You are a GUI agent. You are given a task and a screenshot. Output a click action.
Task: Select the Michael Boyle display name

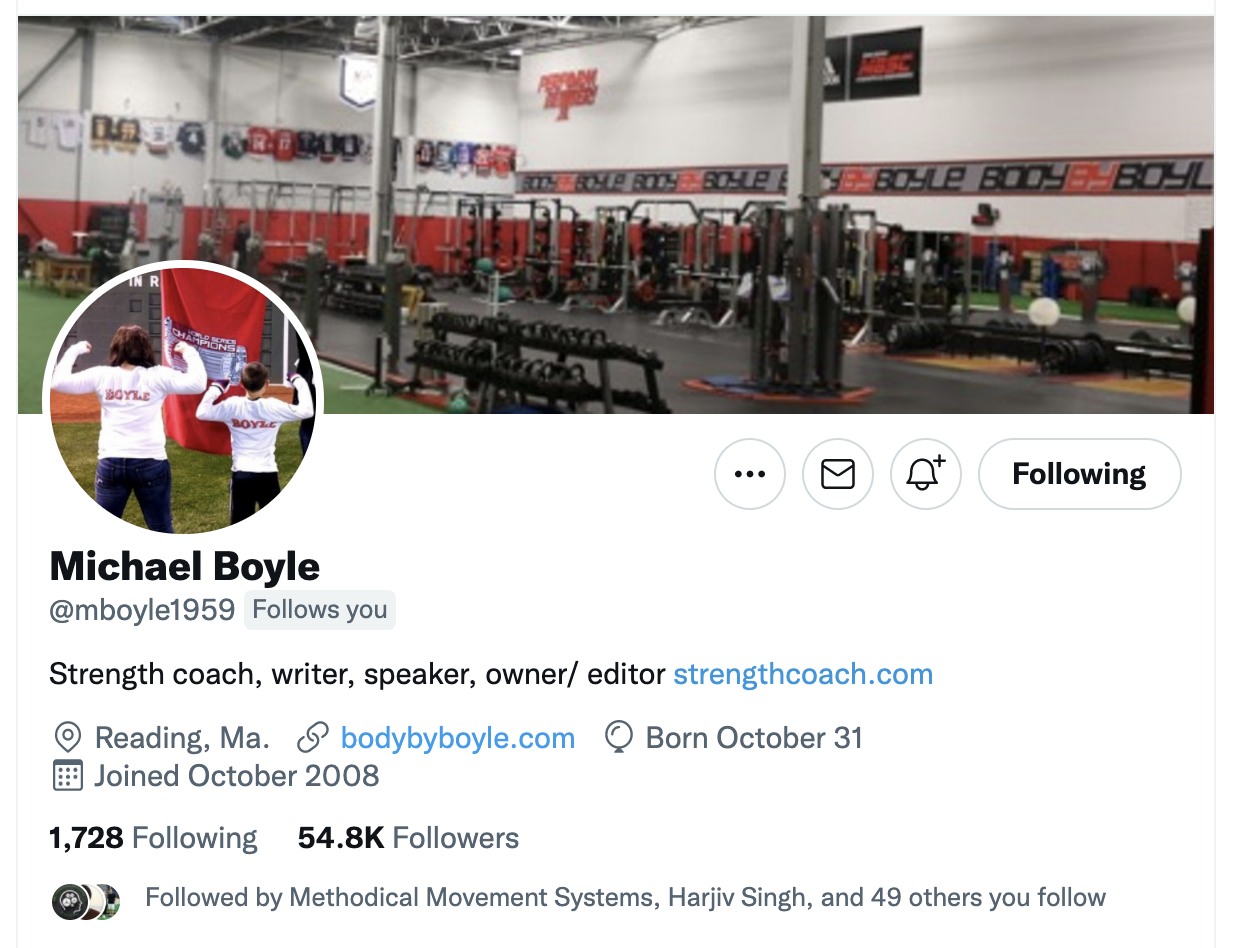pos(185,567)
